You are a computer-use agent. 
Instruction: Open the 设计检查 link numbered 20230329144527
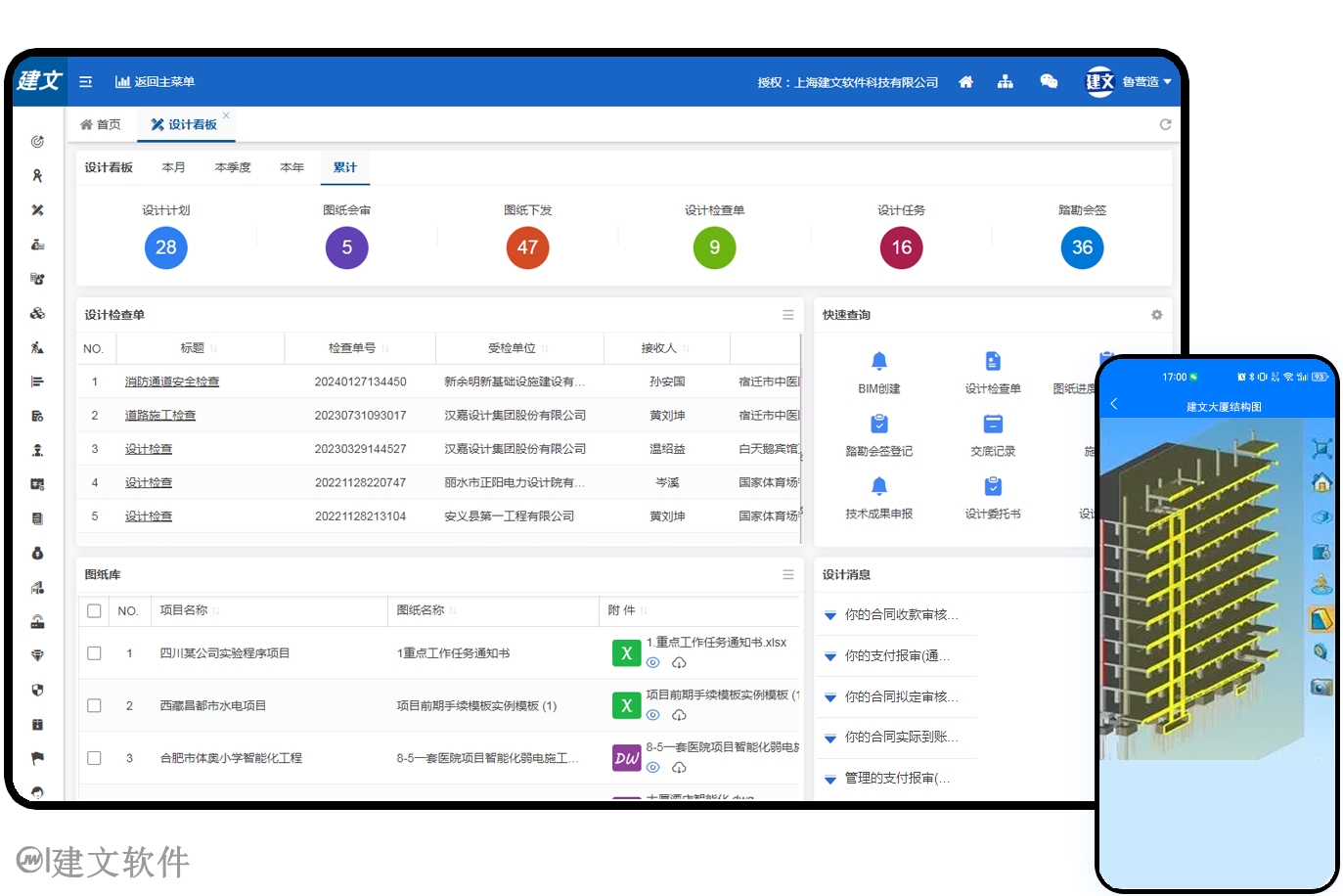[149, 449]
